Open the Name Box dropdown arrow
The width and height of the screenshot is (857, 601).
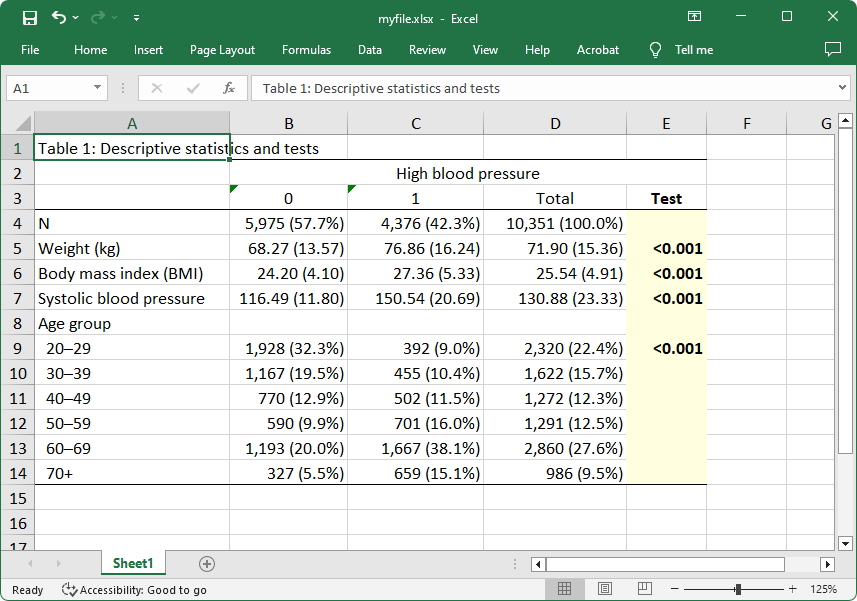point(97,88)
